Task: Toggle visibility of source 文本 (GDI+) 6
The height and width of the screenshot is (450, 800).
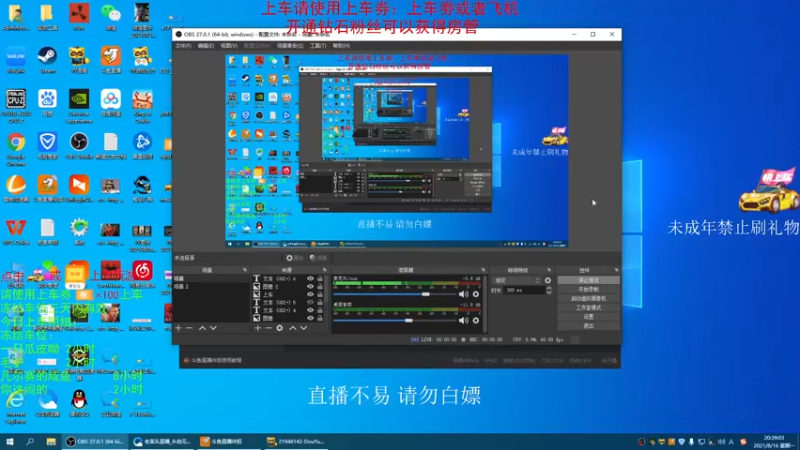Action: 310,279
